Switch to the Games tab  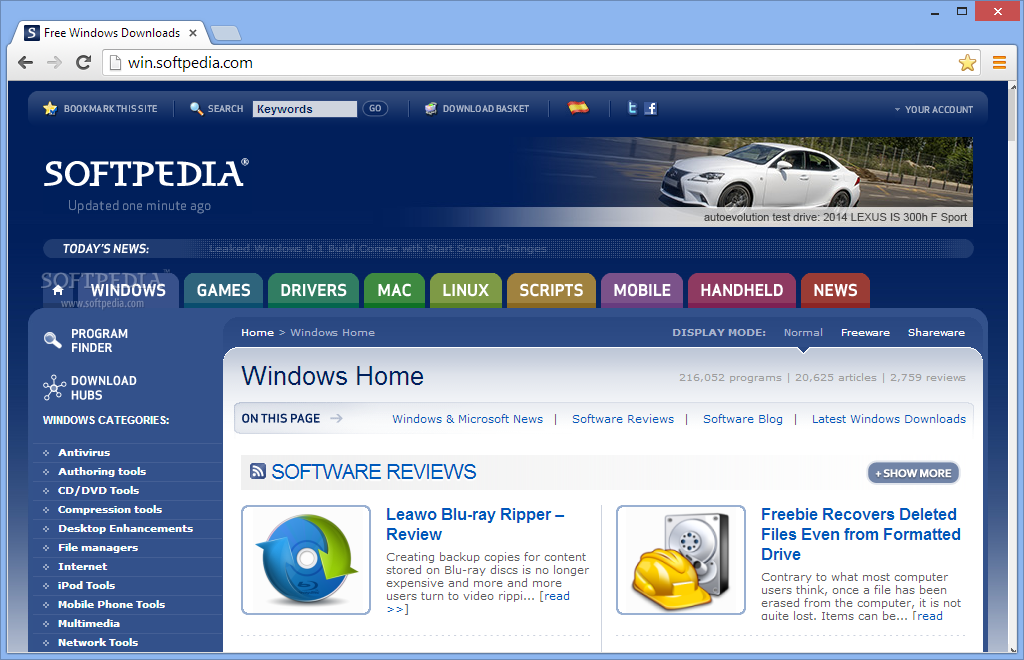[223, 291]
